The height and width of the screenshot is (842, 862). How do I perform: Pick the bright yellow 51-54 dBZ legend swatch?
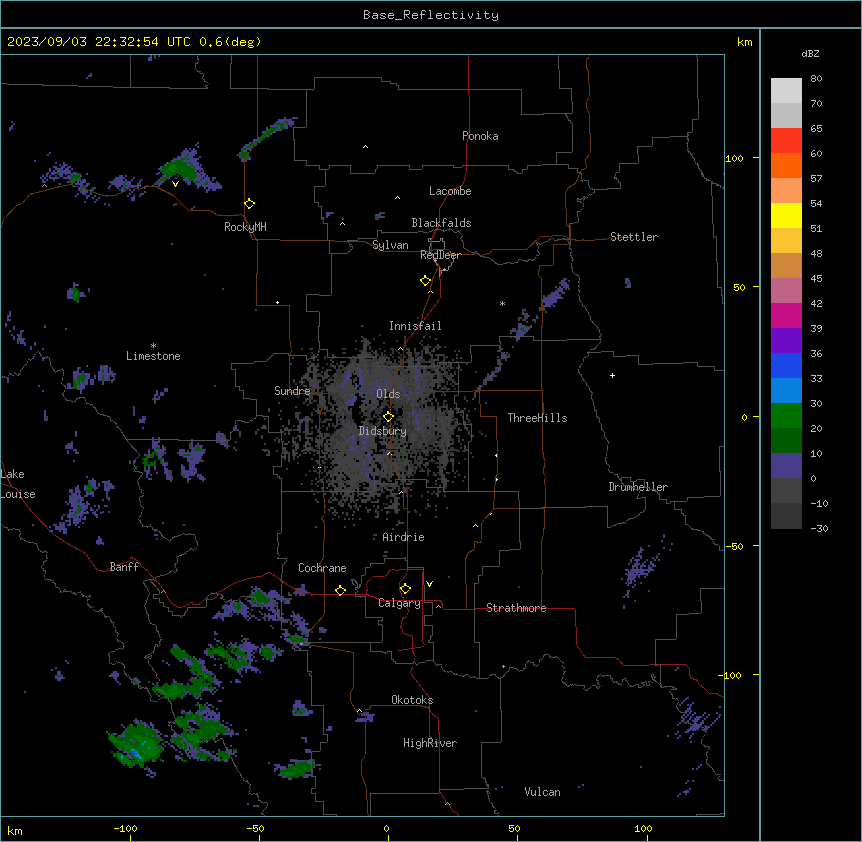[786, 215]
